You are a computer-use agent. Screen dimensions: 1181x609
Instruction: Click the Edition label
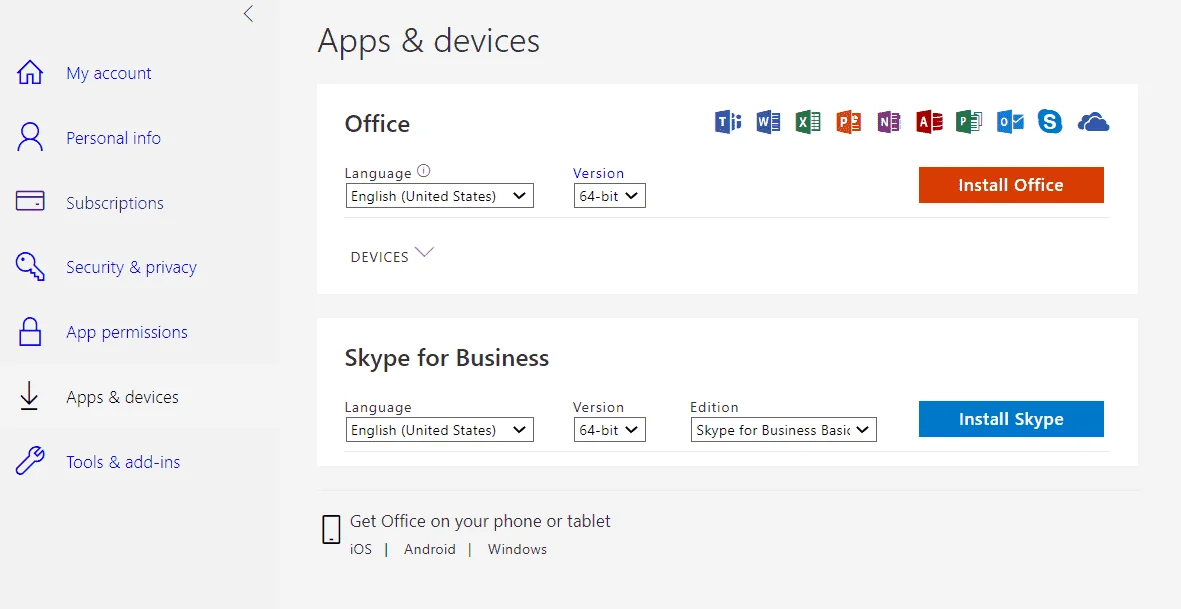(714, 407)
